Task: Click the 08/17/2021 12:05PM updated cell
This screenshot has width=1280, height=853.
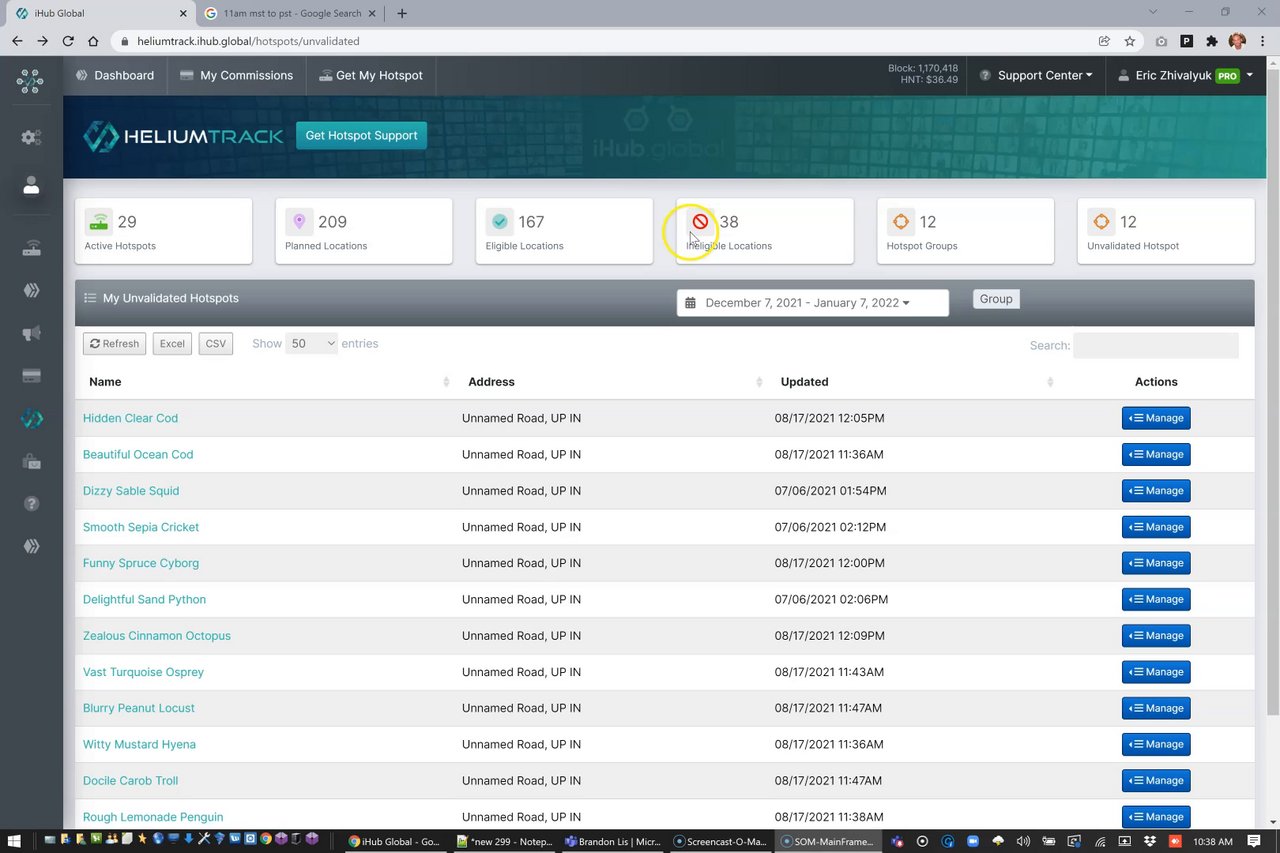Action: 829,418
